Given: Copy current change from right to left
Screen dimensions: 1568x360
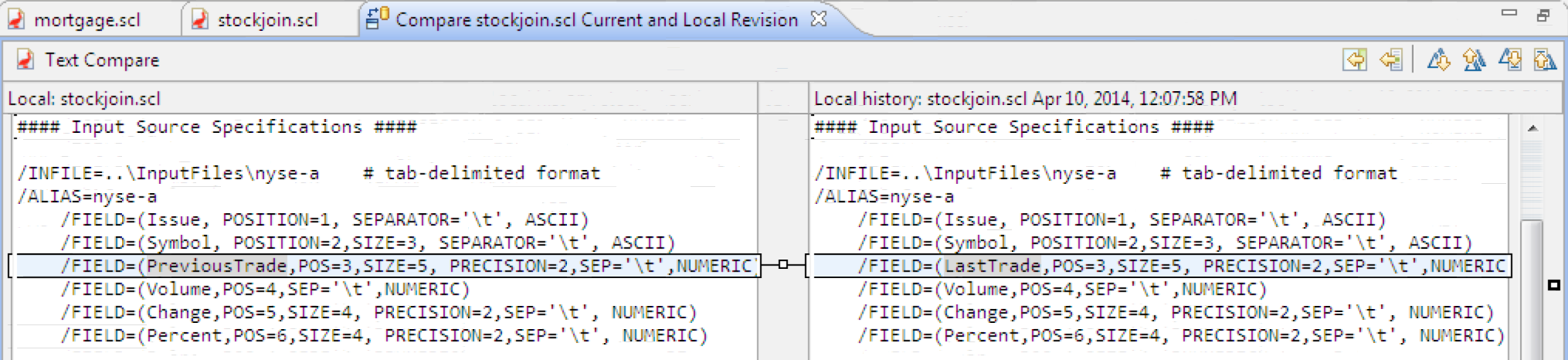Looking at the screenshot, I should pyautogui.click(x=1391, y=59).
